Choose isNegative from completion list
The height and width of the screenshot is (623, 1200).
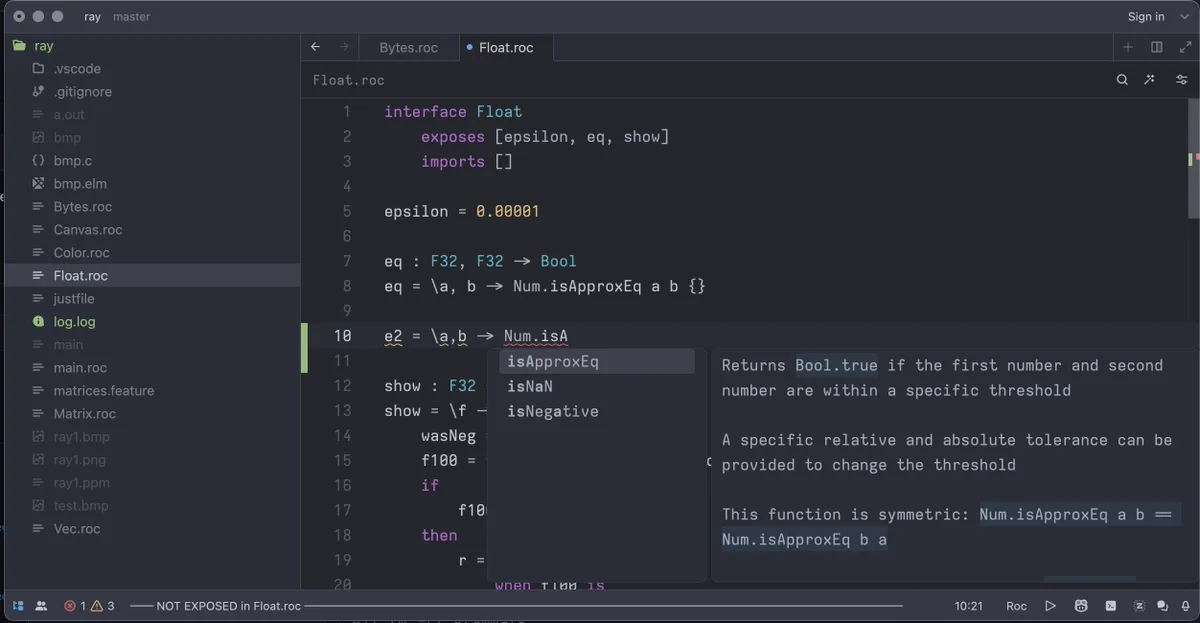(x=597, y=411)
